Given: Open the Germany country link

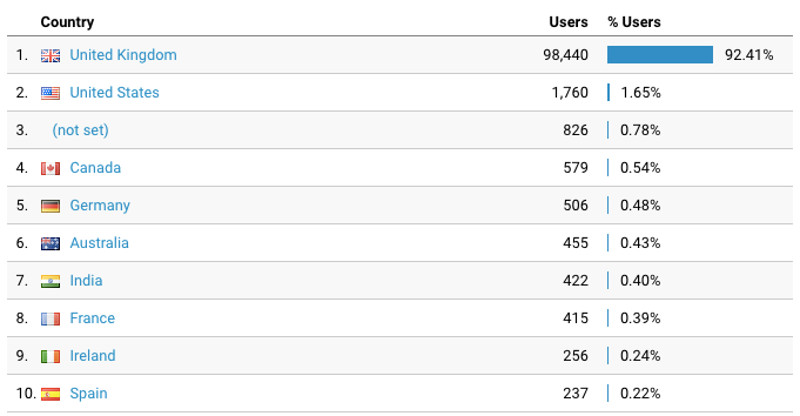Looking at the screenshot, I should 100,205.
